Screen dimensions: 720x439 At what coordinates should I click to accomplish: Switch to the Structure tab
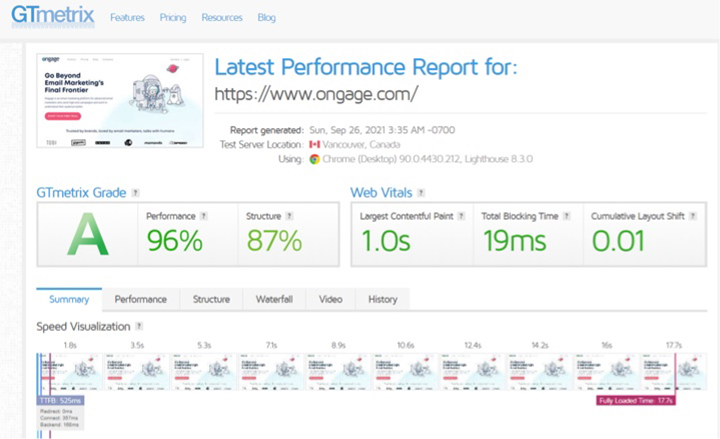(x=211, y=299)
